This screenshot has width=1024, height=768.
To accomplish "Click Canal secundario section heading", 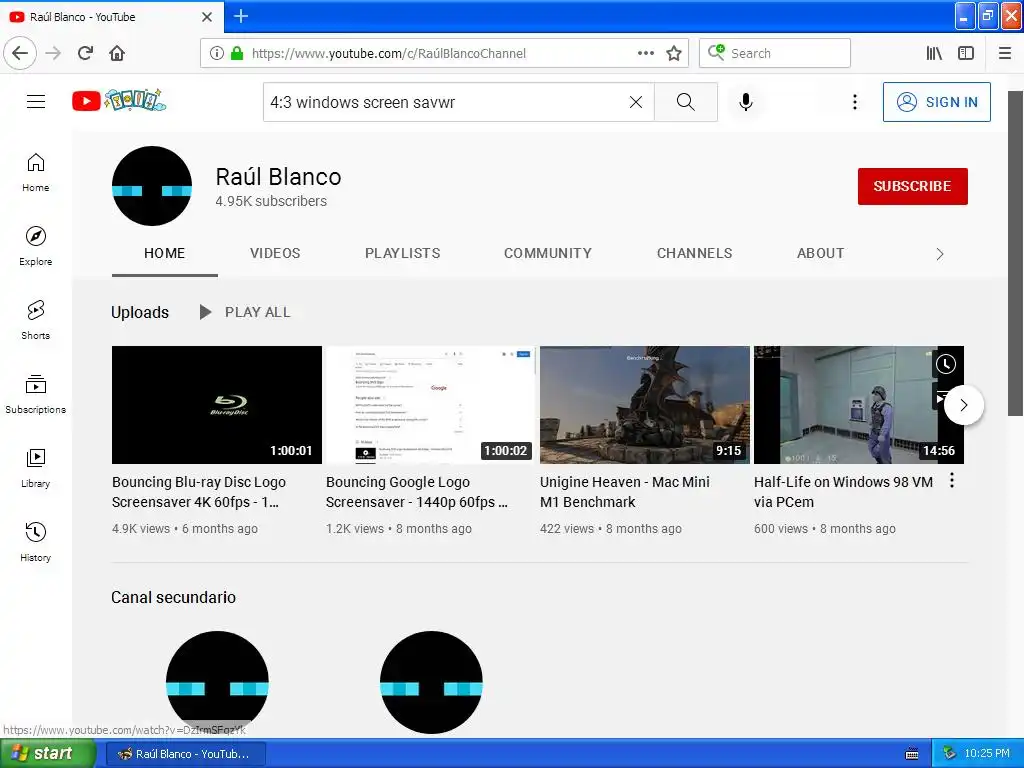I will click(x=174, y=597).
